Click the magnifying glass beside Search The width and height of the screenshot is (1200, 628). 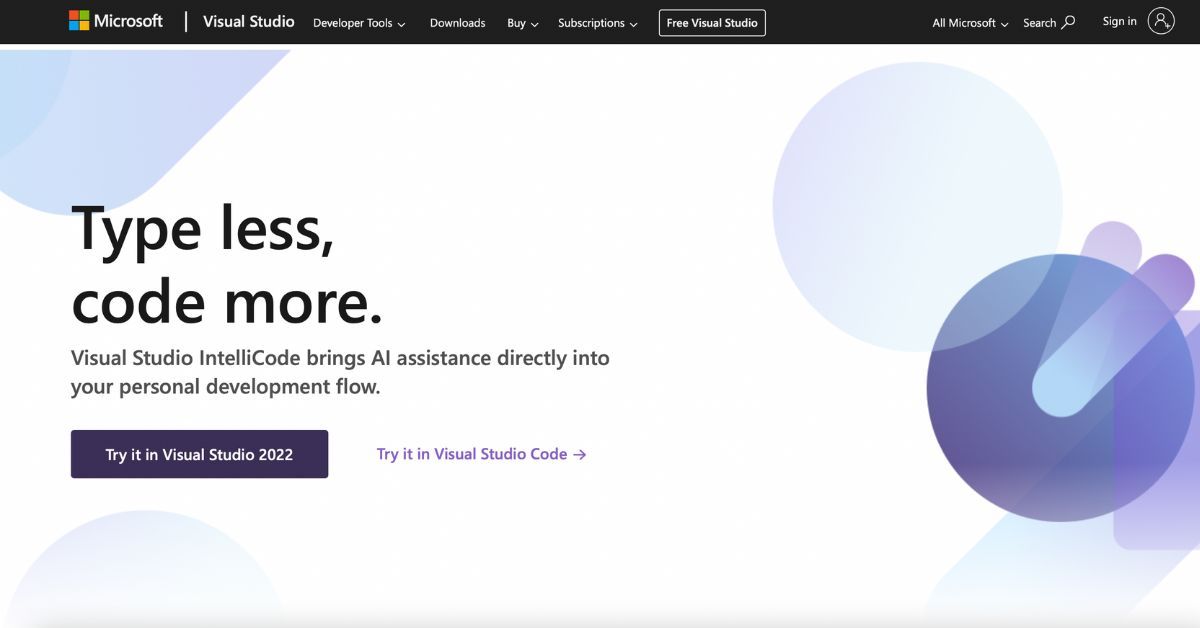point(1068,22)
